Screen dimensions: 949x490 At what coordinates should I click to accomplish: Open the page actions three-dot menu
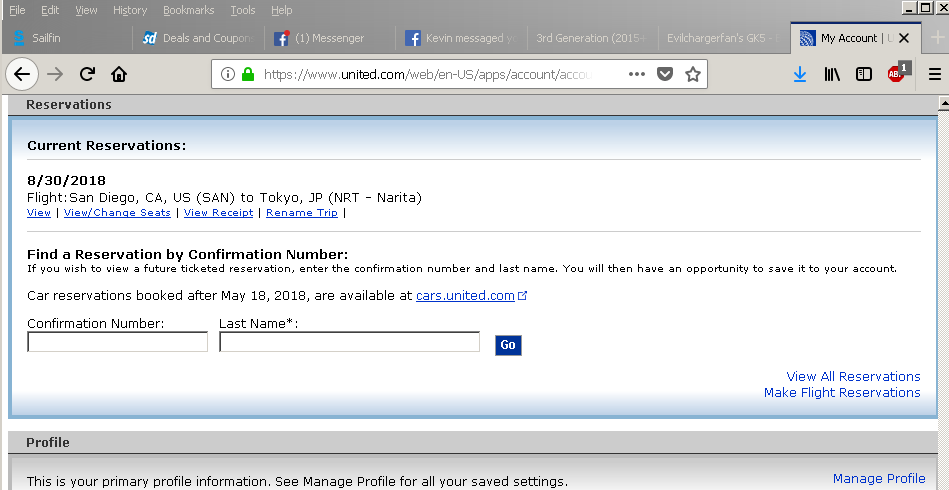click(x=637, y=74)
